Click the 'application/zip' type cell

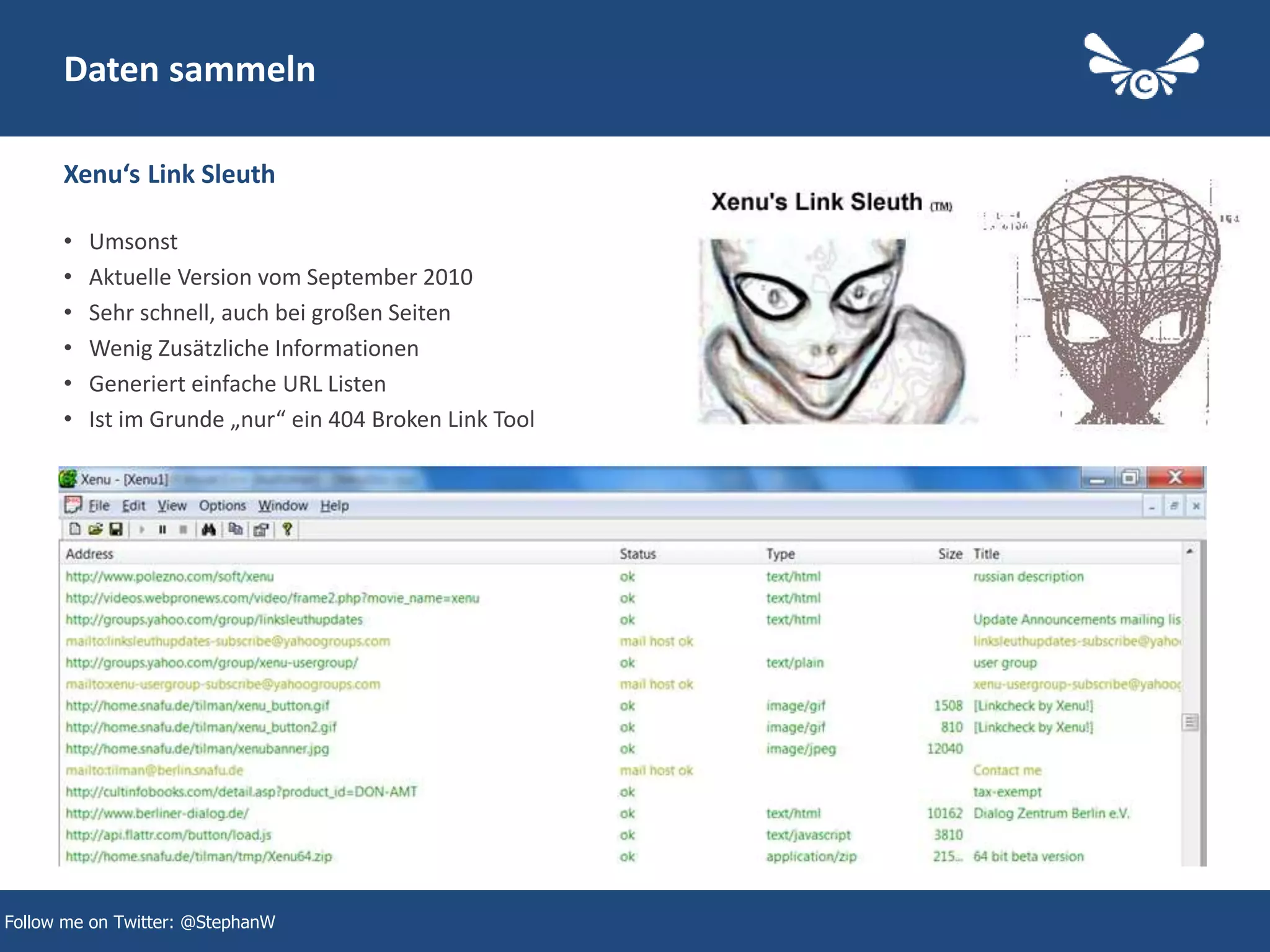[811, 857]
